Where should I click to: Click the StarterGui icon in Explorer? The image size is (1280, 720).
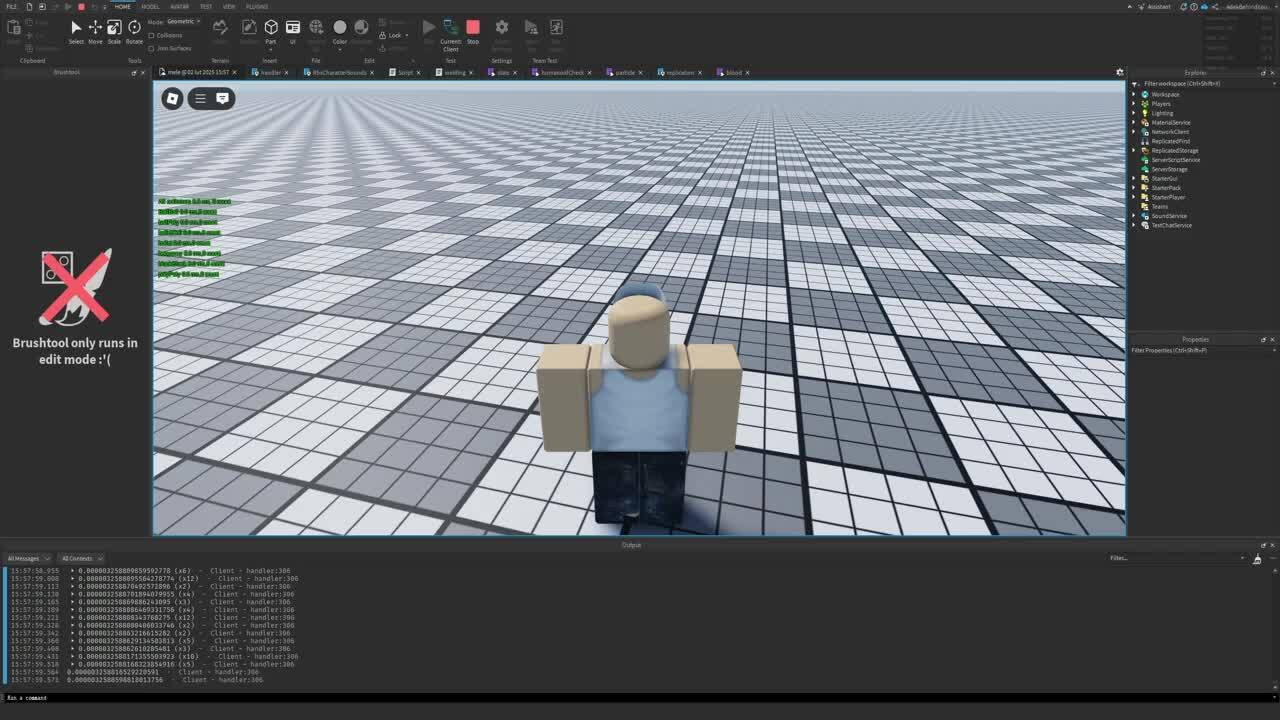click(1145, 178)
